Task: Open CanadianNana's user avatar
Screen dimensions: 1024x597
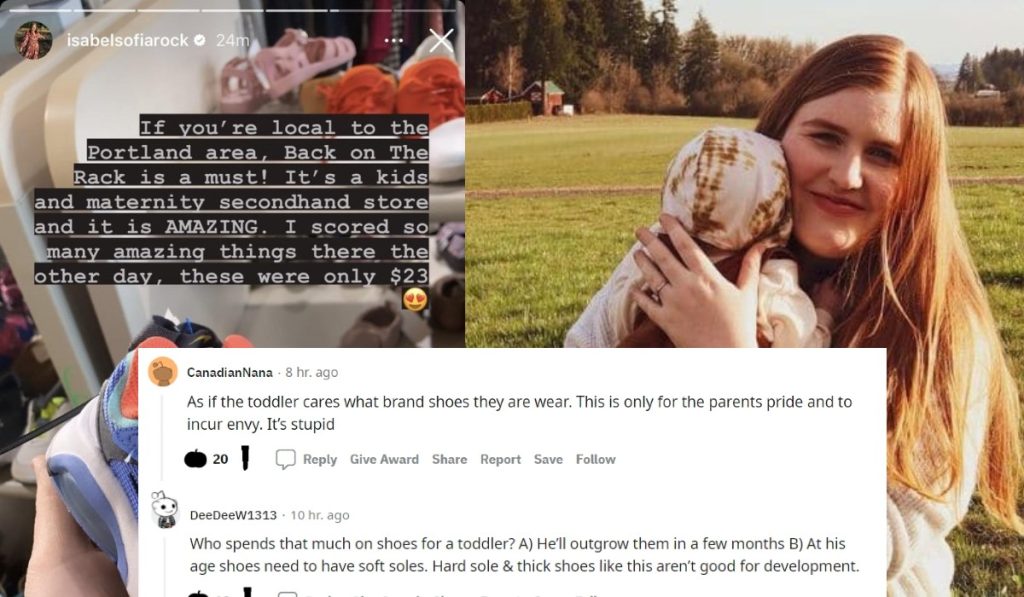Action: coord(163,372)
